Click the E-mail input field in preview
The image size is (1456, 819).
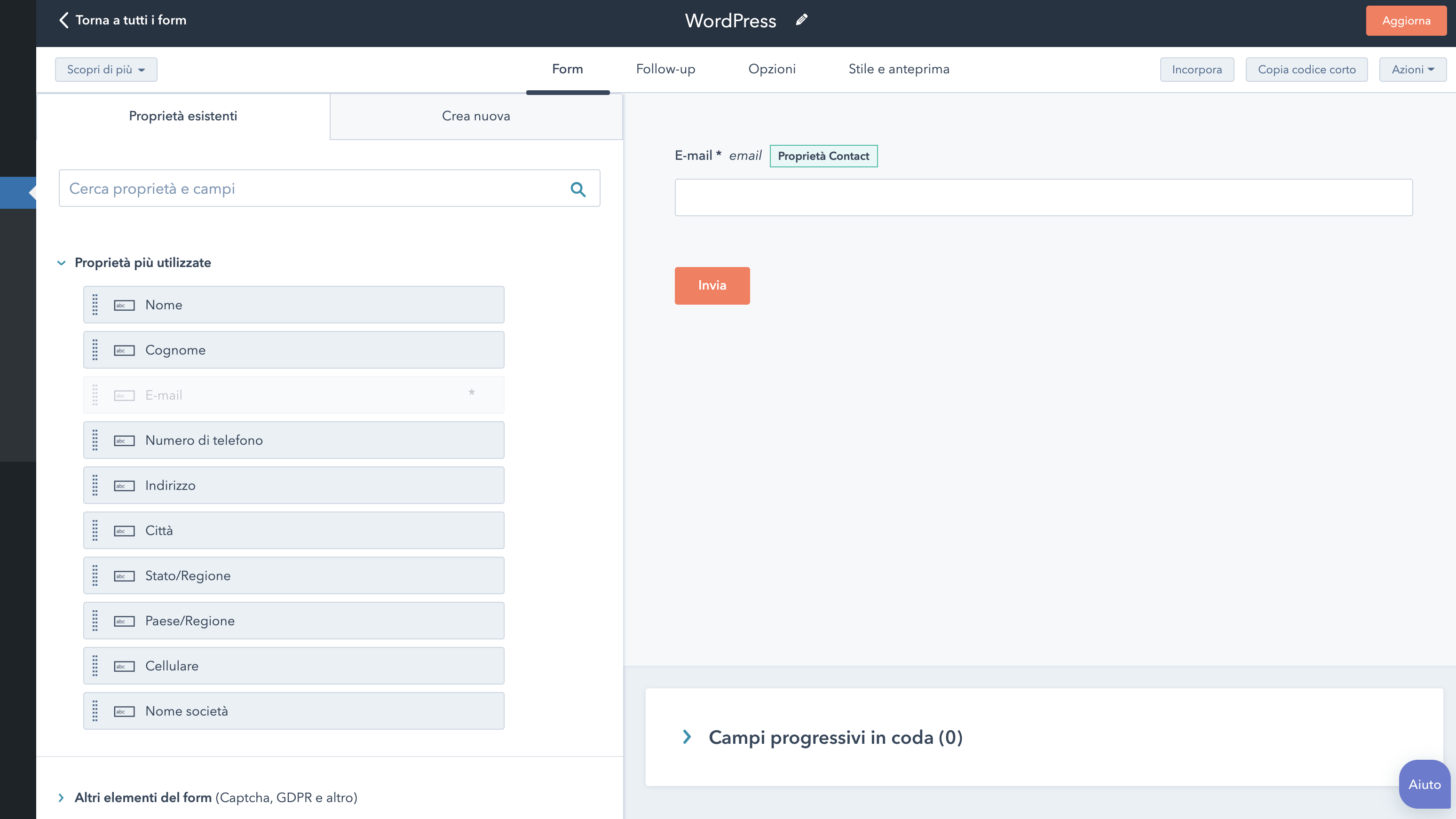pos(1044,197)
